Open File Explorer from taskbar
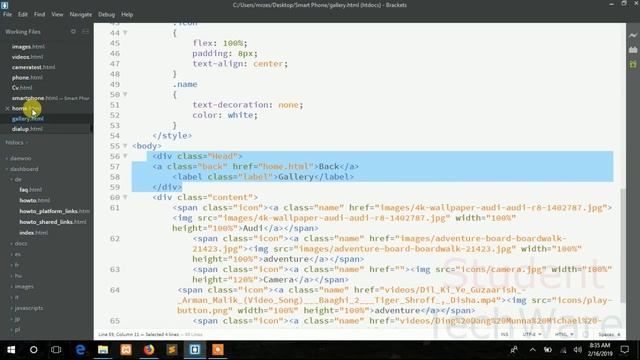Screen dimensions: 640x360 (103, 350)
